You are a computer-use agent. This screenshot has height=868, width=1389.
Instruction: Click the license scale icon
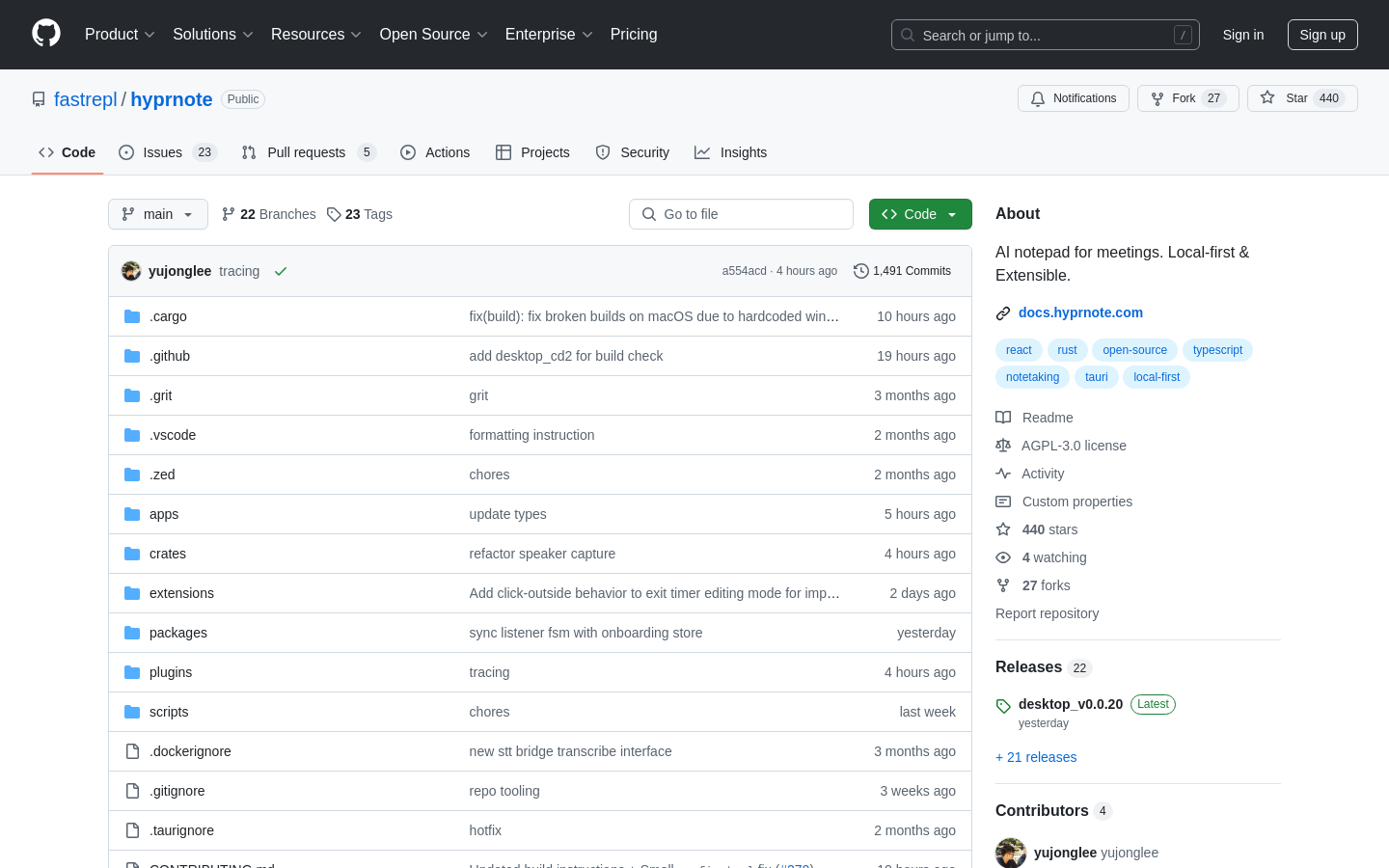[1003, 446]
